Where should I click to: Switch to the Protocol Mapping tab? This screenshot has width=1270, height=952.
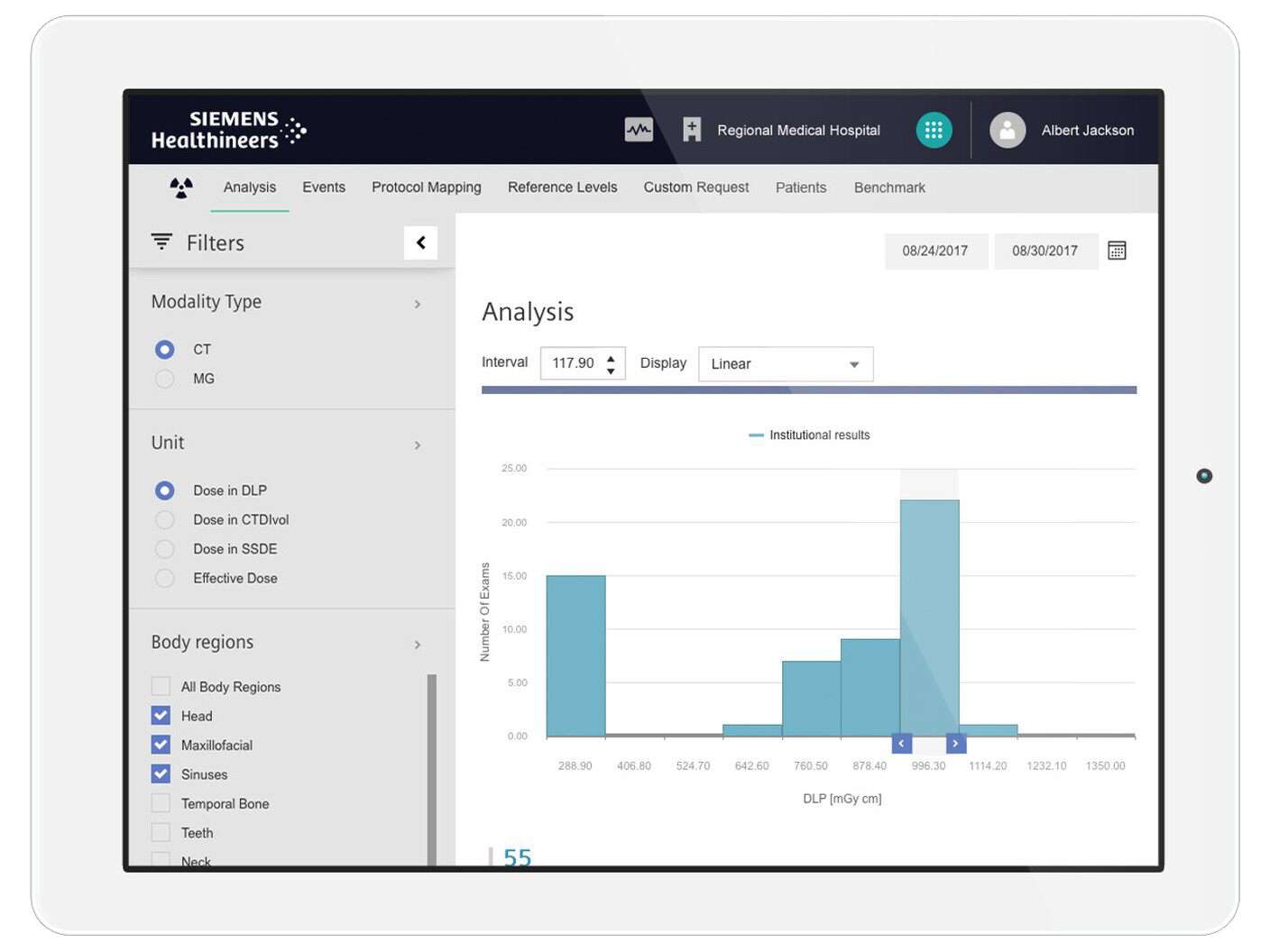[x=426, y=188]
